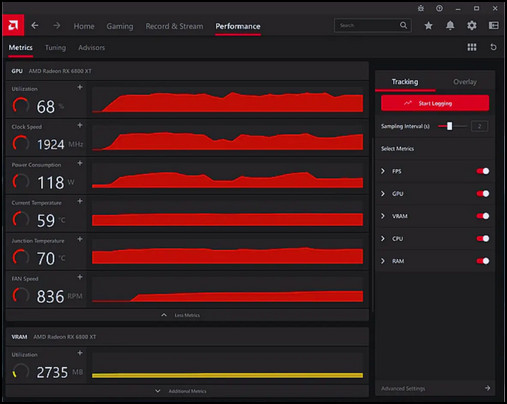
Task: Add VRAM Utilization metric with plus
Action: (x=80, y=353)
